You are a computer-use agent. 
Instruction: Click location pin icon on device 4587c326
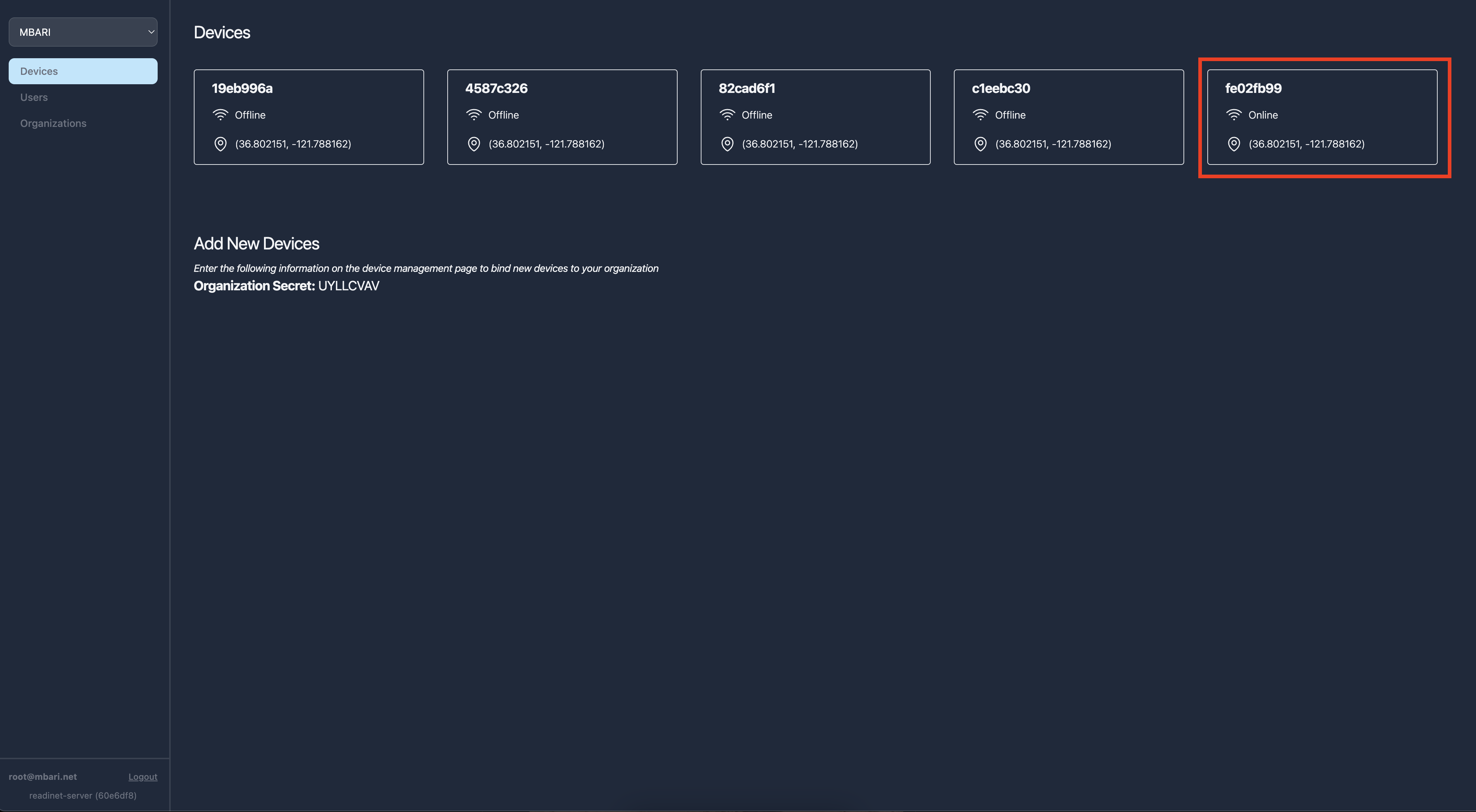[x=473, y=144]
